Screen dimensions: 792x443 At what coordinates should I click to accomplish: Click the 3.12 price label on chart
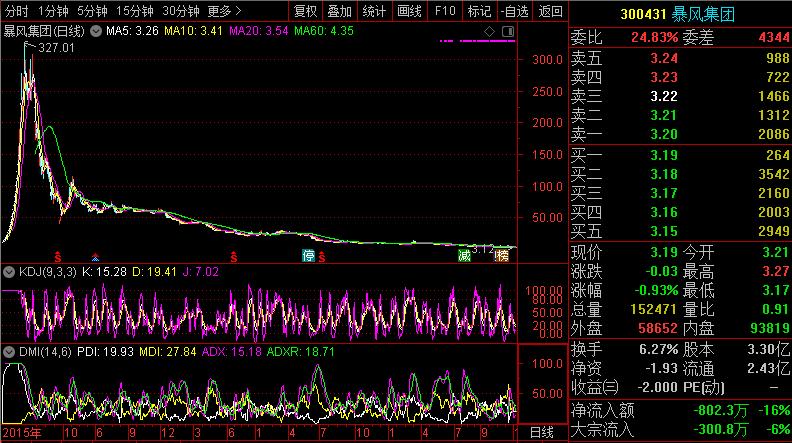click(482, 249)
